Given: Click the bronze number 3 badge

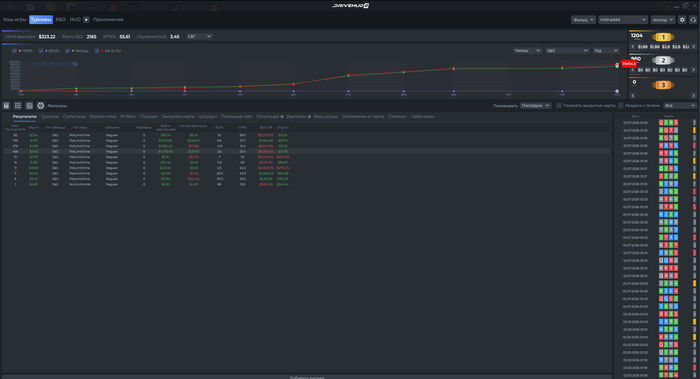Looking at the screenshot, I should tap(663, 85).
